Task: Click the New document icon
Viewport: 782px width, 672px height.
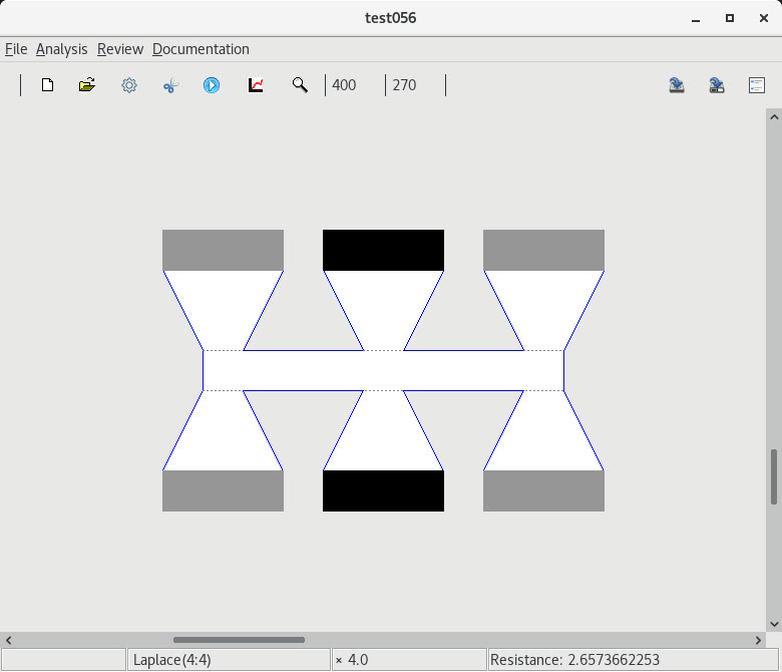Action: (x=47, y=85)
